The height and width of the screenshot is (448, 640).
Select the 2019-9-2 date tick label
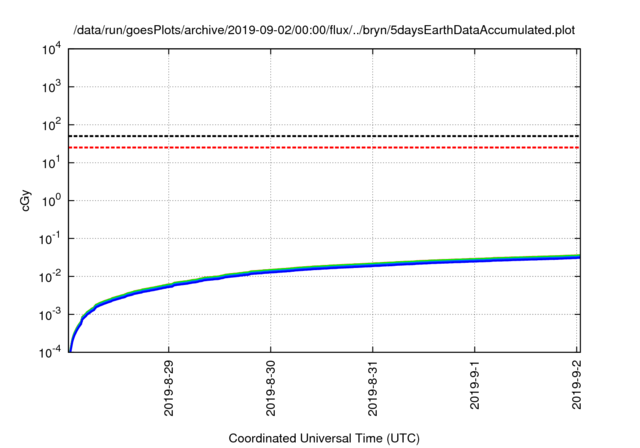(576, 384)
